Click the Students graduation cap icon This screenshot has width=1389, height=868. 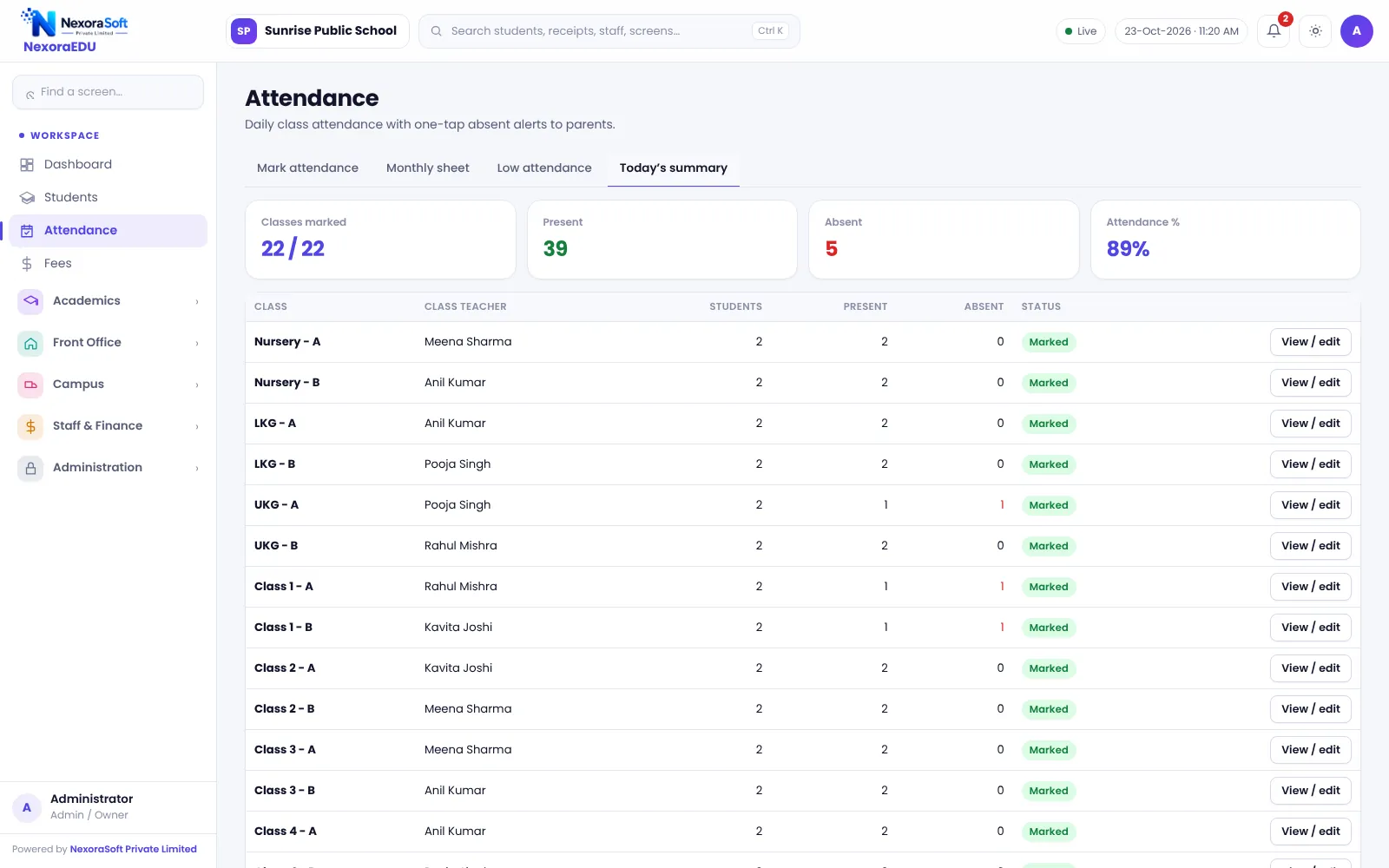(x=27, y=198)
